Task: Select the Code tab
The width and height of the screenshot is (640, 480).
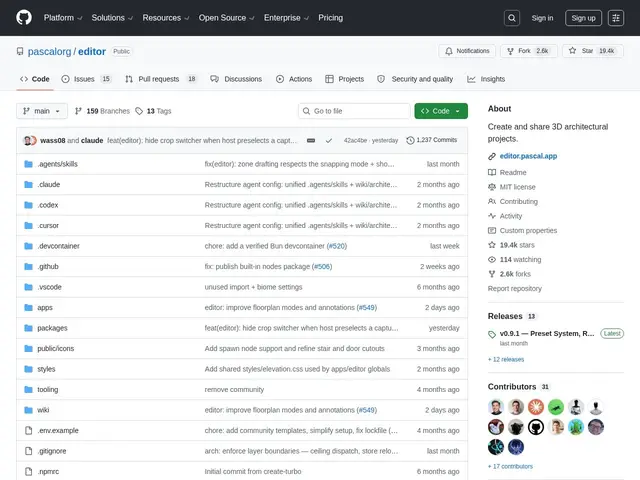Action: (x=35, y=79)
